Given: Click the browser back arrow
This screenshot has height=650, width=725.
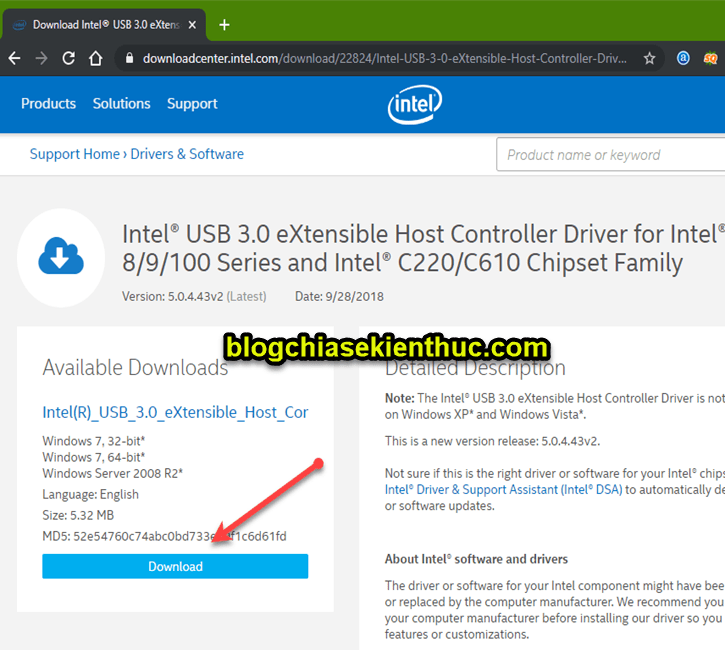Looking at the screenshot, I should 15,58.
